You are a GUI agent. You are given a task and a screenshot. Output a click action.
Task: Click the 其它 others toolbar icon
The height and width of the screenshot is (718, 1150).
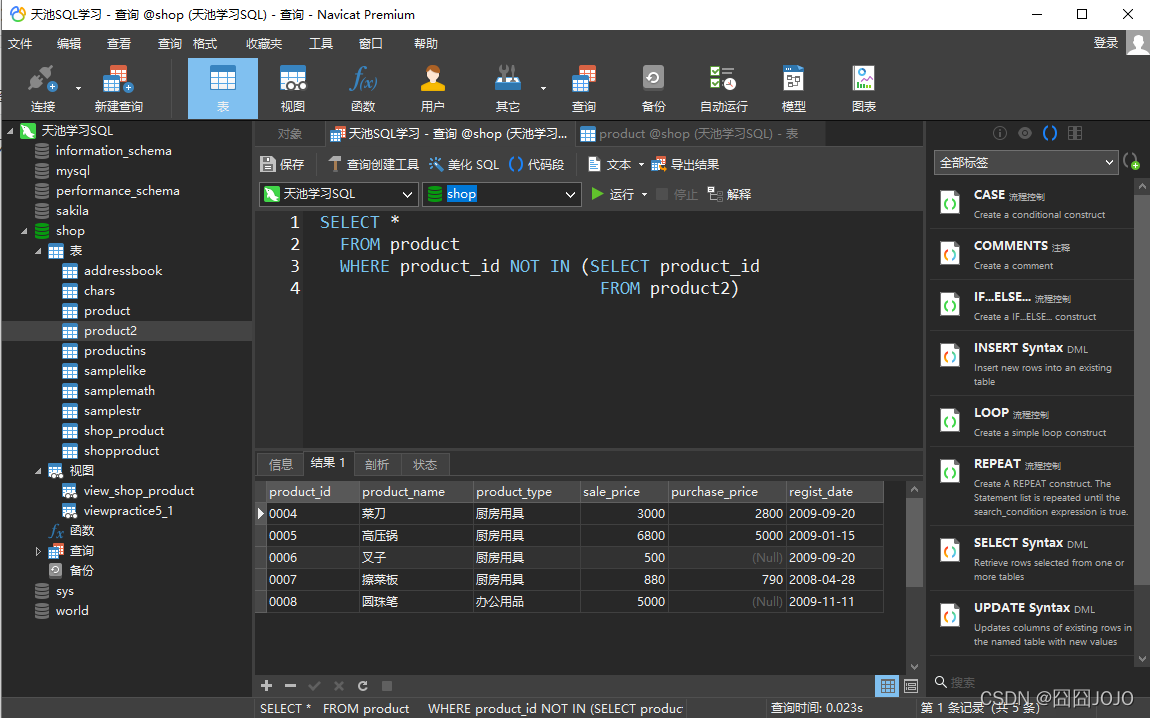(508, 89)
